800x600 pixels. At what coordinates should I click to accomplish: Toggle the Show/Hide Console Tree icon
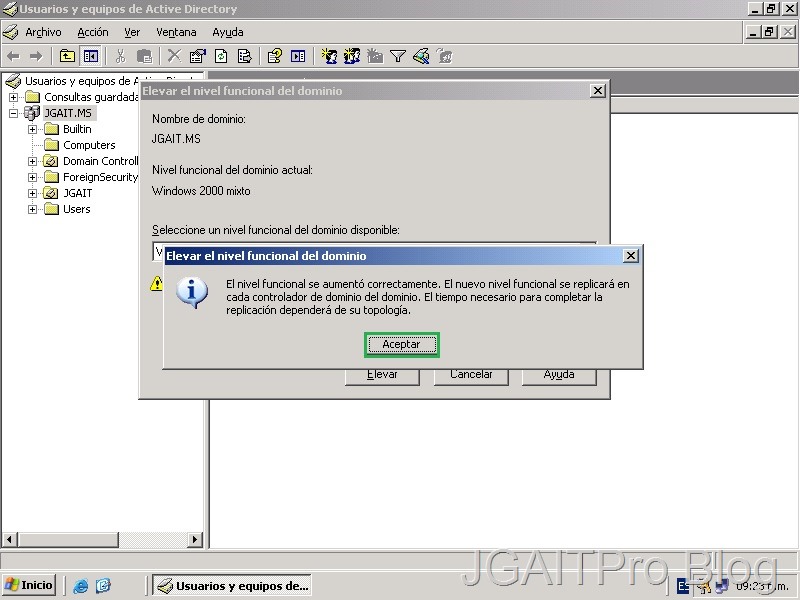click(91, 56)
